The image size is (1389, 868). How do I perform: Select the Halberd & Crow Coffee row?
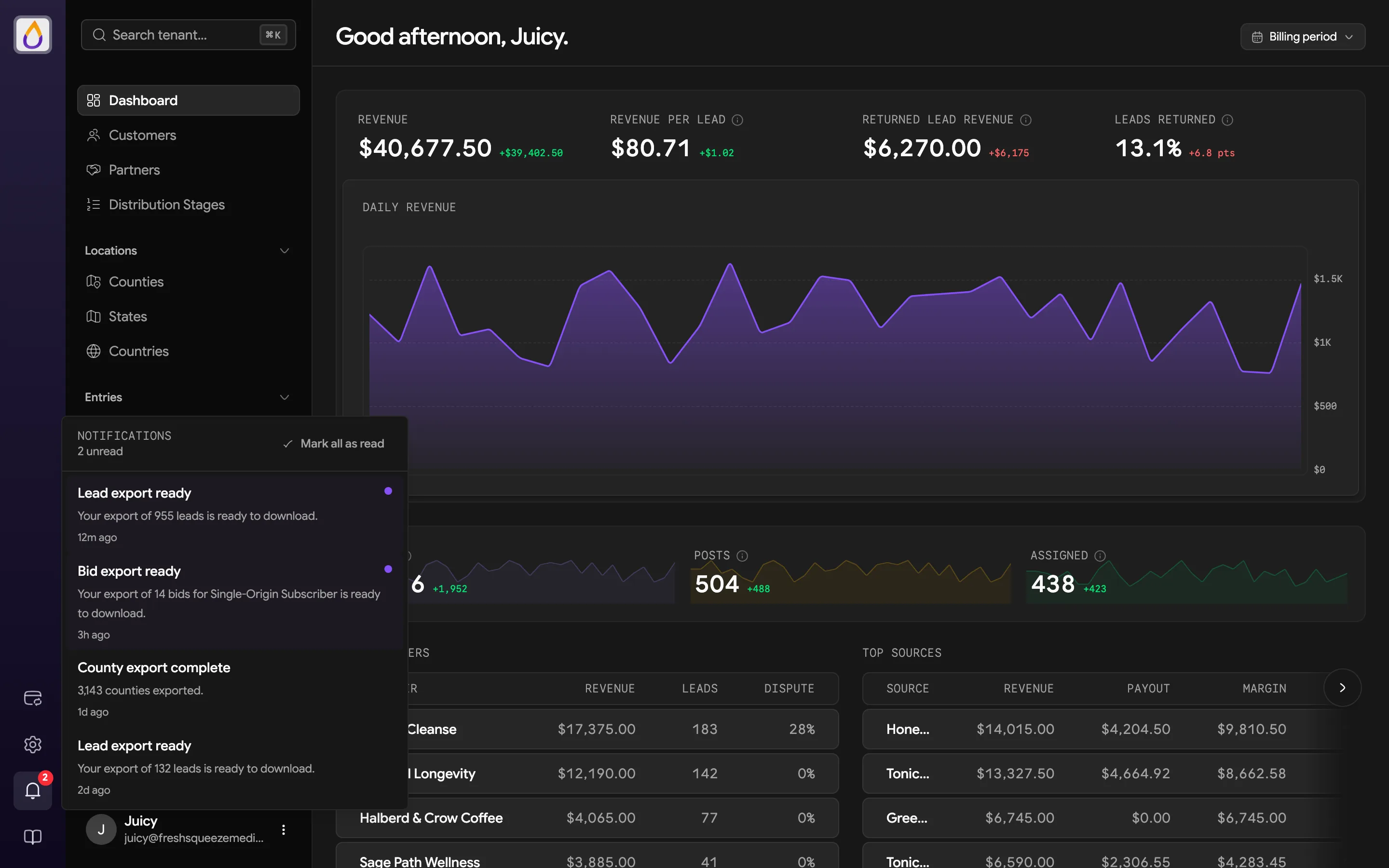[x=586, y=817]
